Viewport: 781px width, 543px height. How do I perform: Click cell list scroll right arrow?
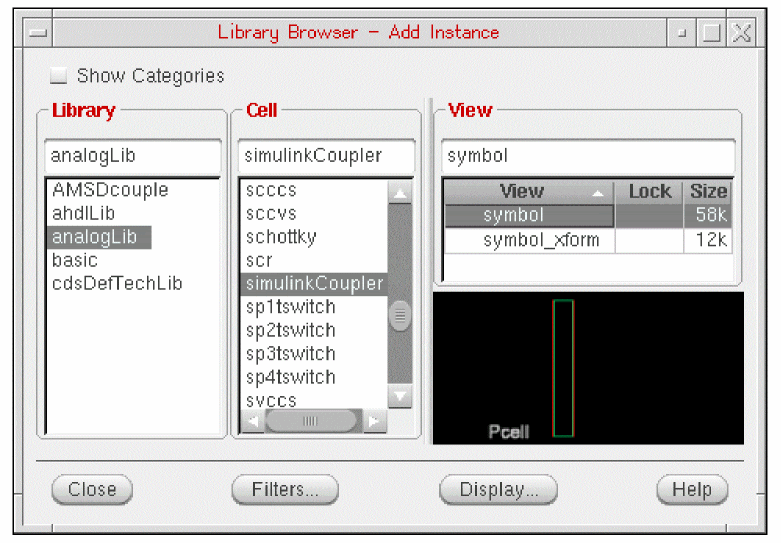pyautogui.click(x=374, y=421)
